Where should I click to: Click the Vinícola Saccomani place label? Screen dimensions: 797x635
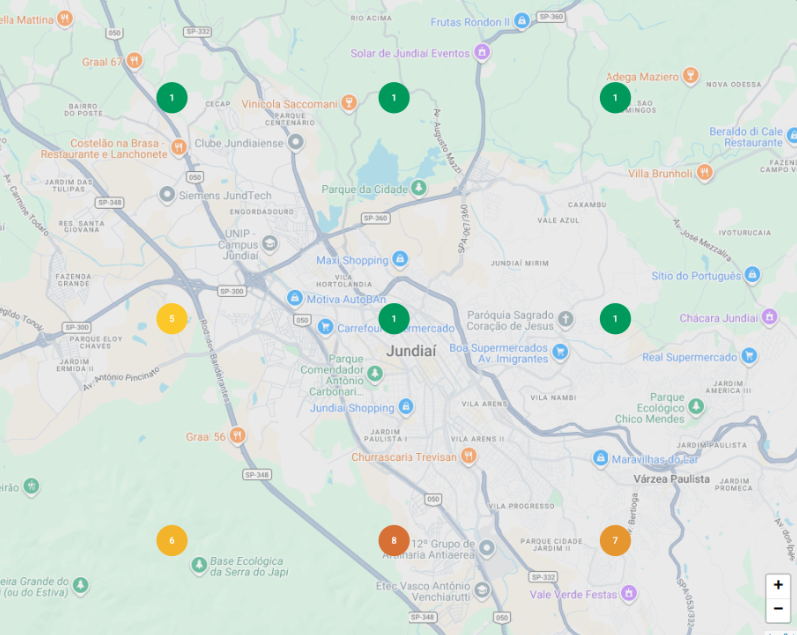click(289, 104)
